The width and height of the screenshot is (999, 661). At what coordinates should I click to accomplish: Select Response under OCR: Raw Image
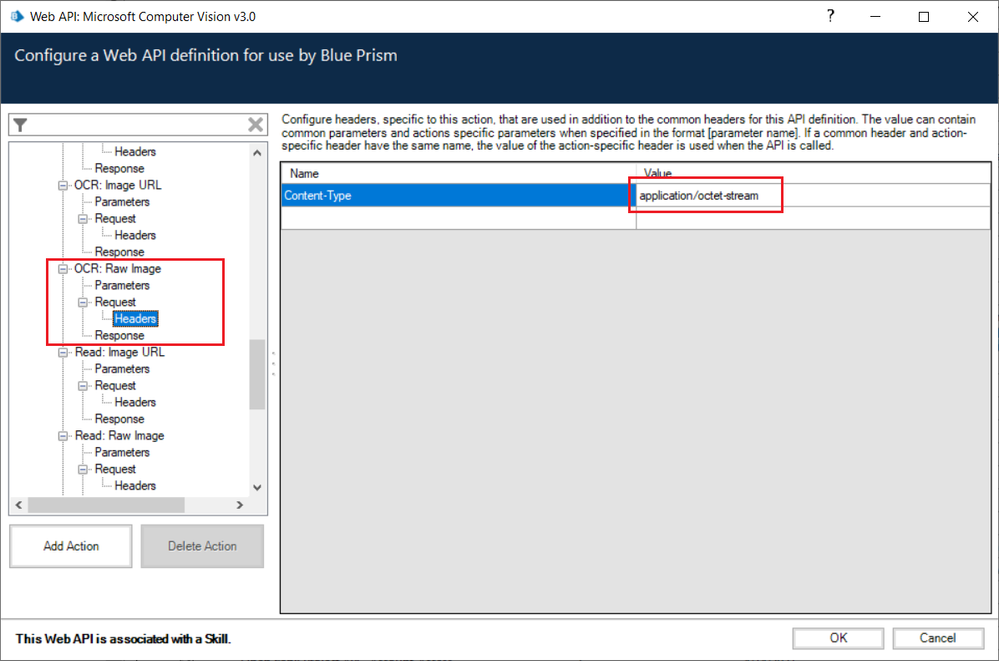(x=119, y=335)
